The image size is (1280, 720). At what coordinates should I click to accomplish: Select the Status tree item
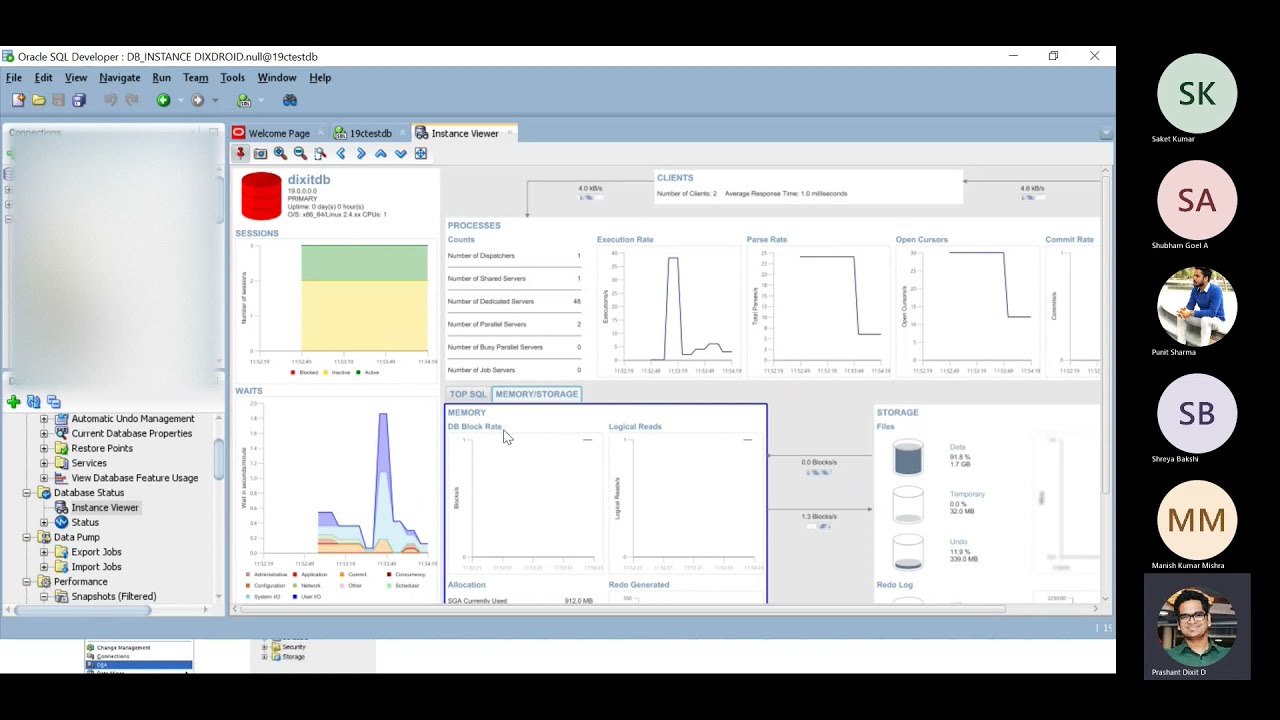click(85, 522)
